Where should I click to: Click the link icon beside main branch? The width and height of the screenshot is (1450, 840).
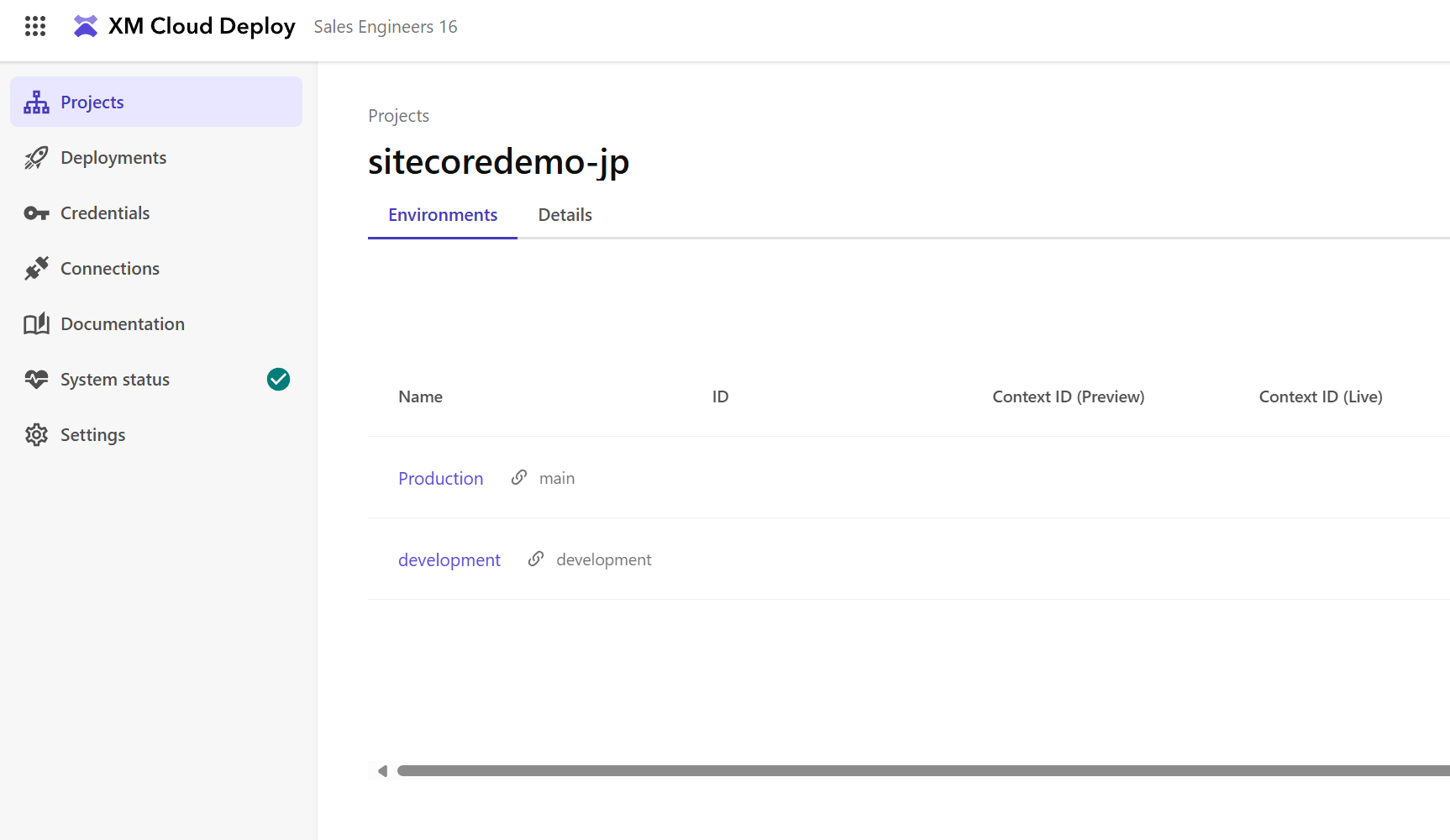pos(519,477)
